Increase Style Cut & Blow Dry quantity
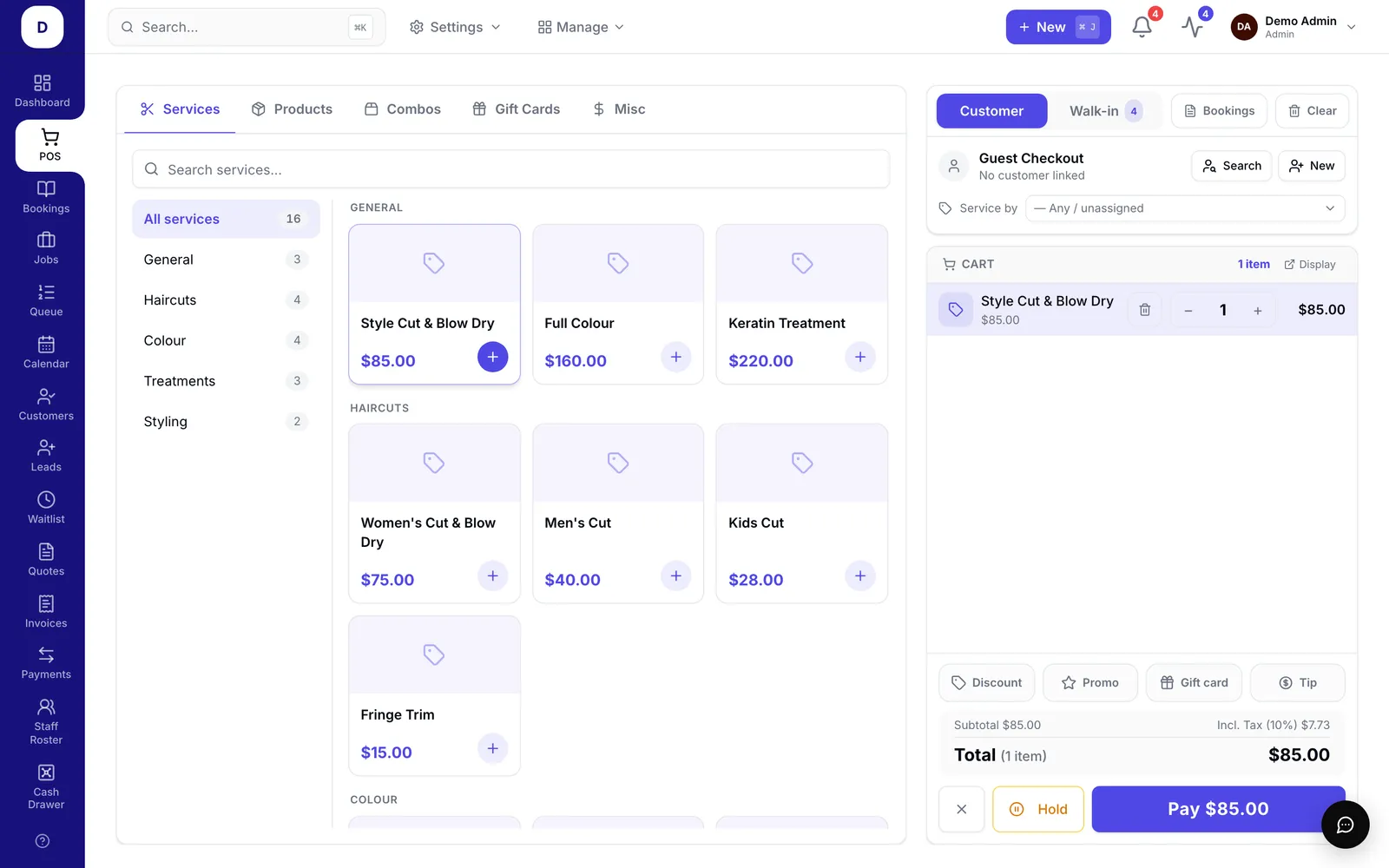The image size is (1389, 868). [1257, 311]
